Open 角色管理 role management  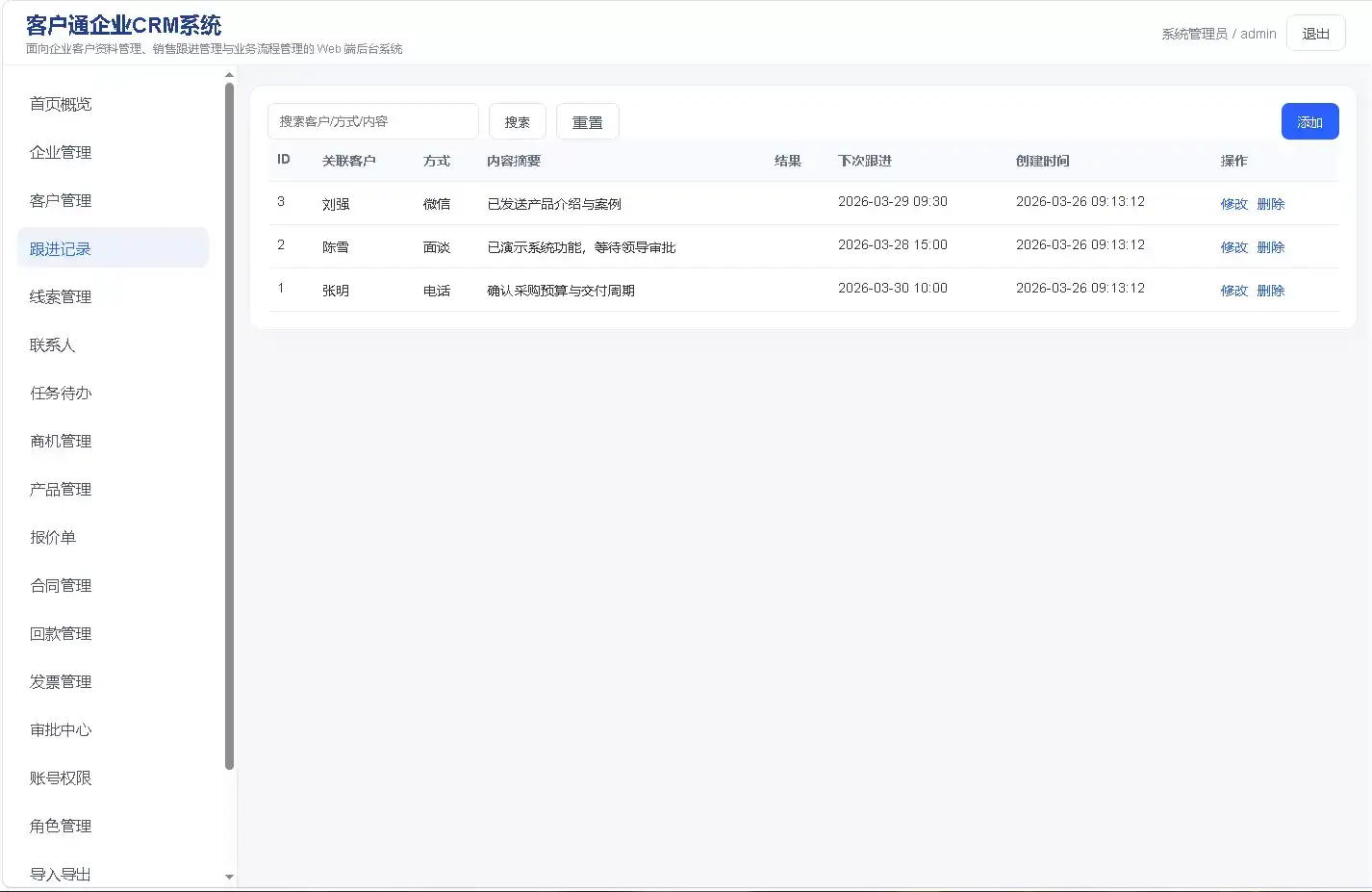(x=61, y=825)
